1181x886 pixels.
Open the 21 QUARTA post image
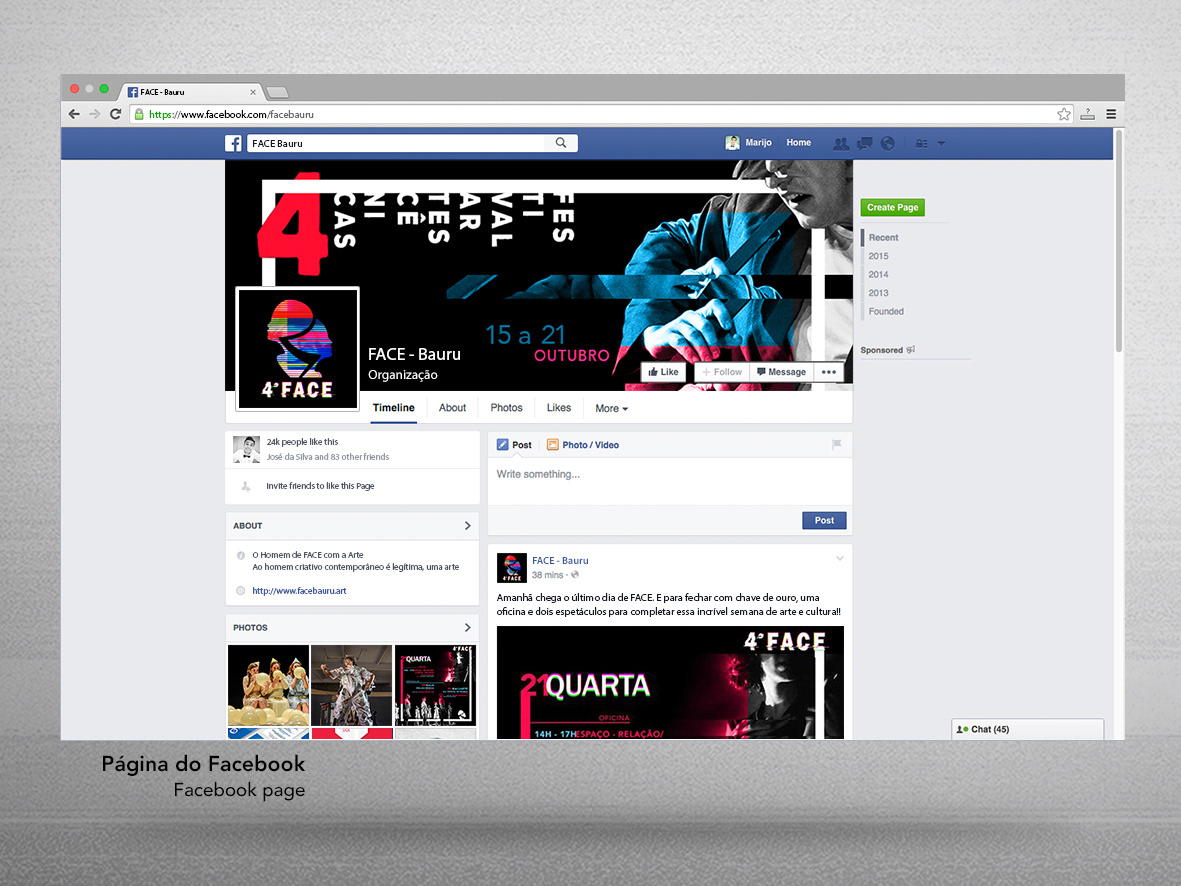coord(670,683)
